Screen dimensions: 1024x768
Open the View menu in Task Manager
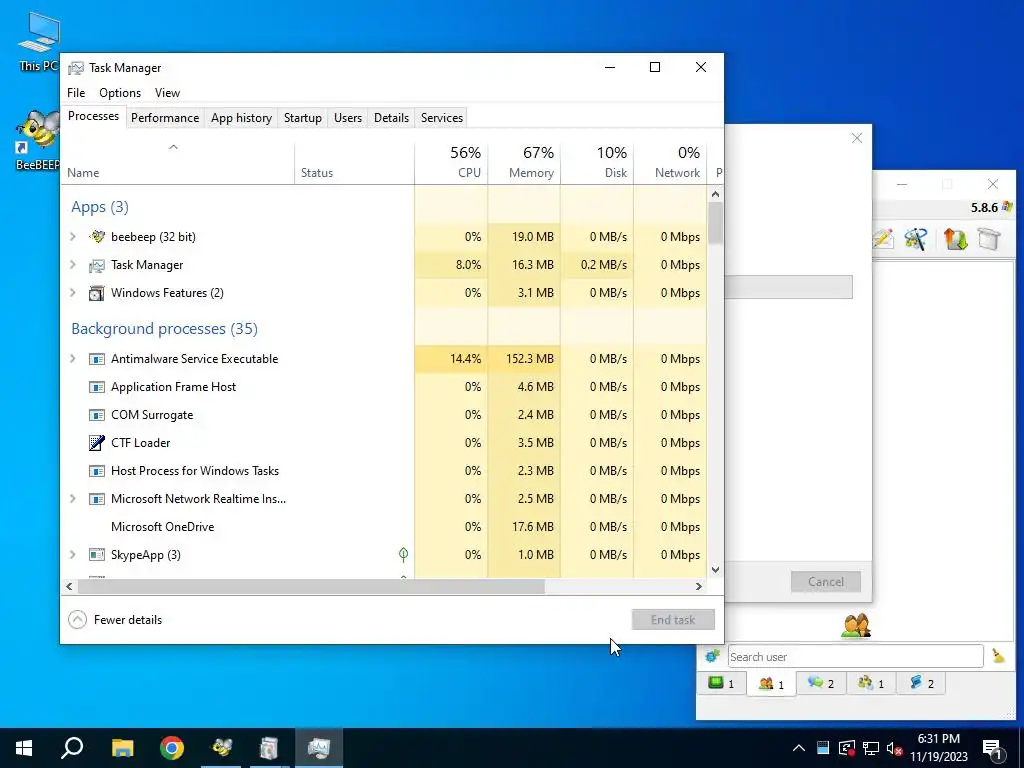click(x=167, y=93)
